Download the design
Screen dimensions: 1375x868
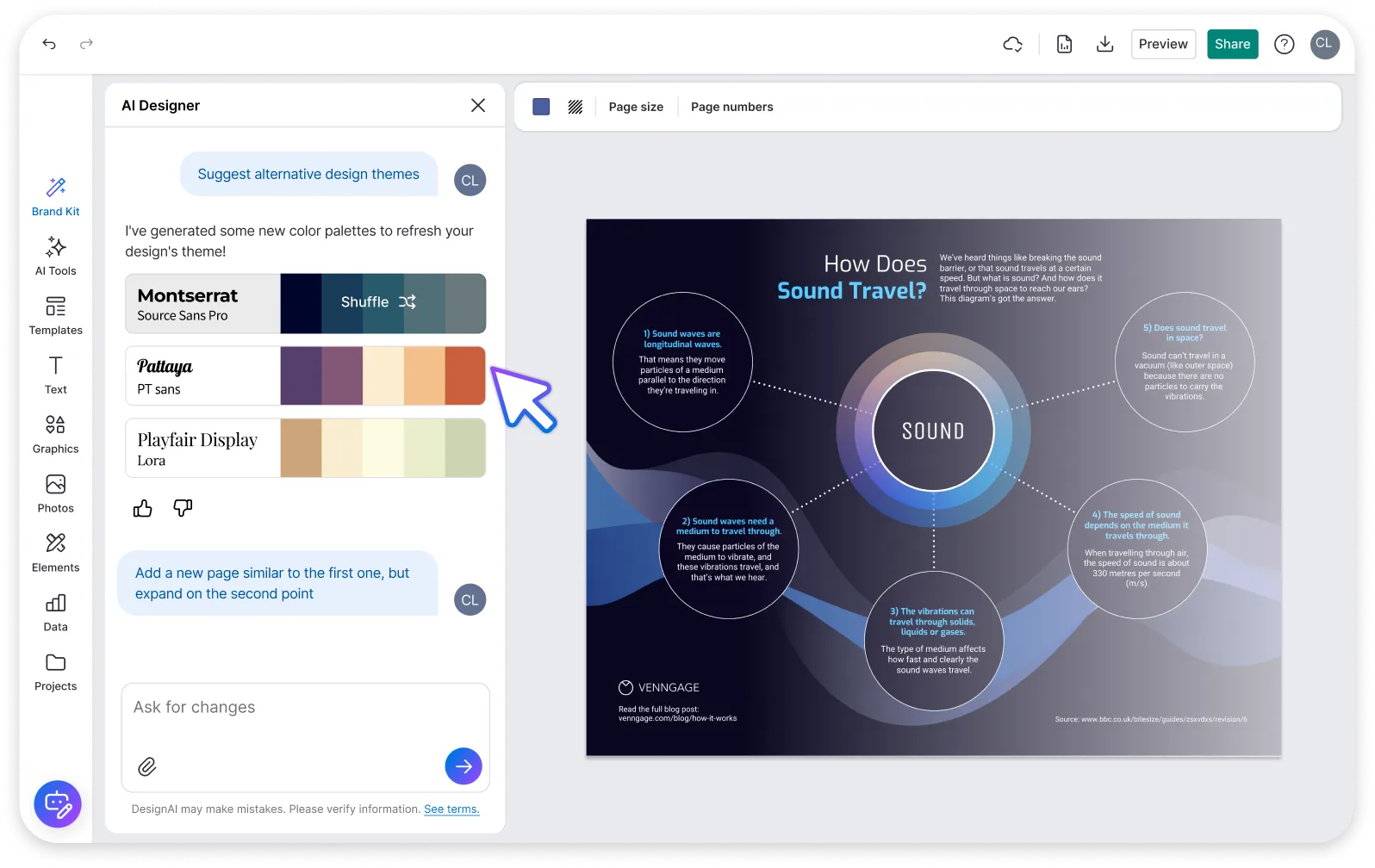click(1104, 44)
